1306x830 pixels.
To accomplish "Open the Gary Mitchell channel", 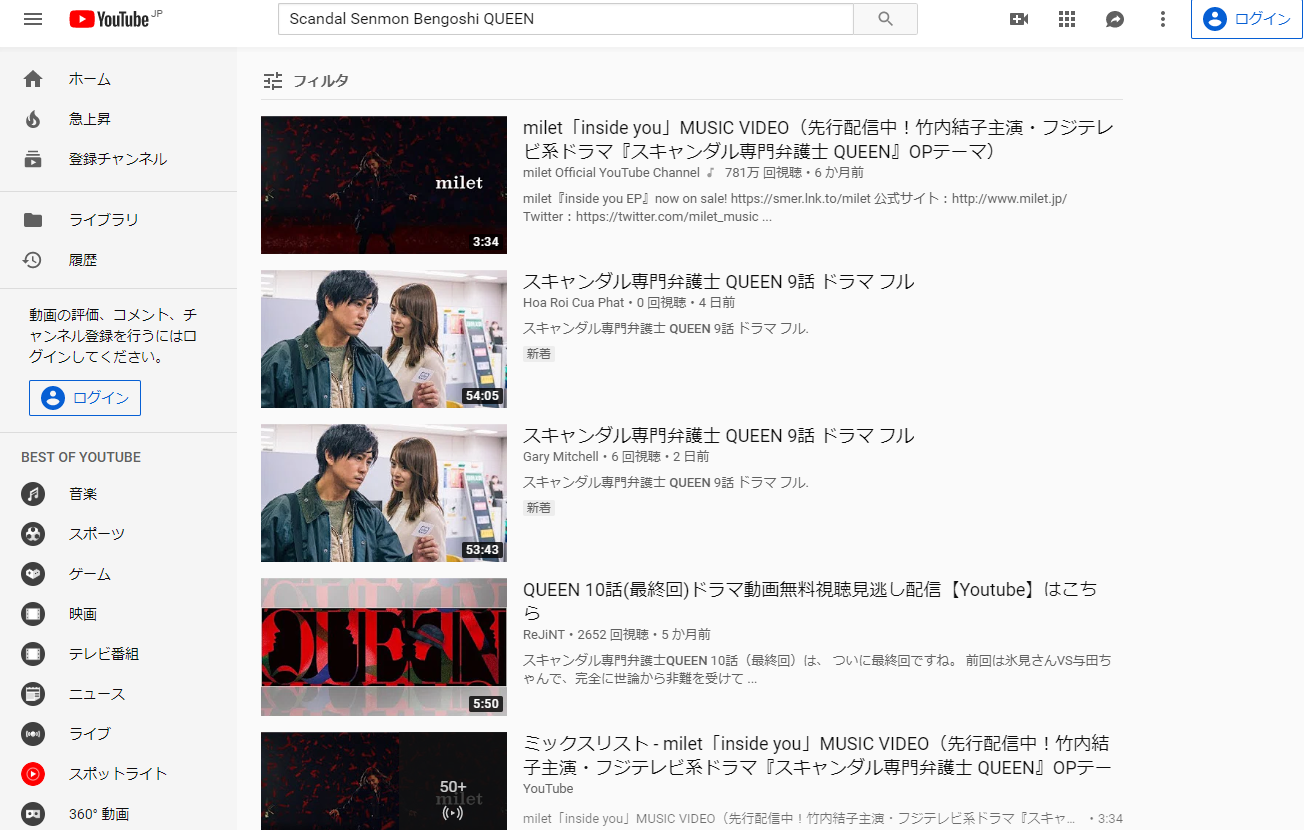I will [x=561, y=456].
